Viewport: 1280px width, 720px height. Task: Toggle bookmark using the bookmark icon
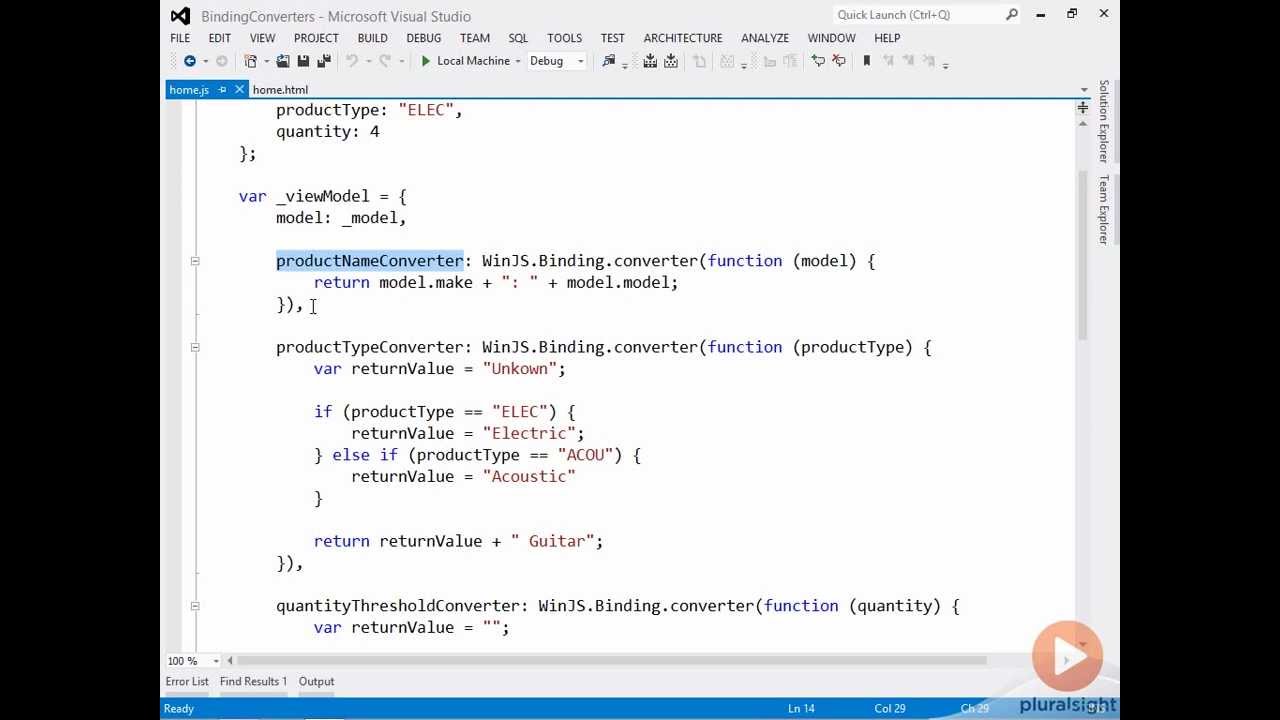point(866,61)
